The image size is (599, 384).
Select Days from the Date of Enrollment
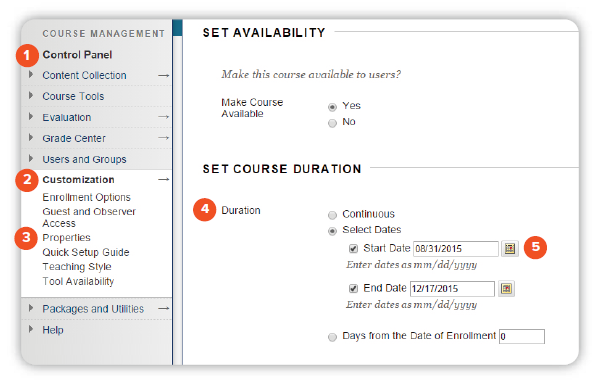pos(332,337)
